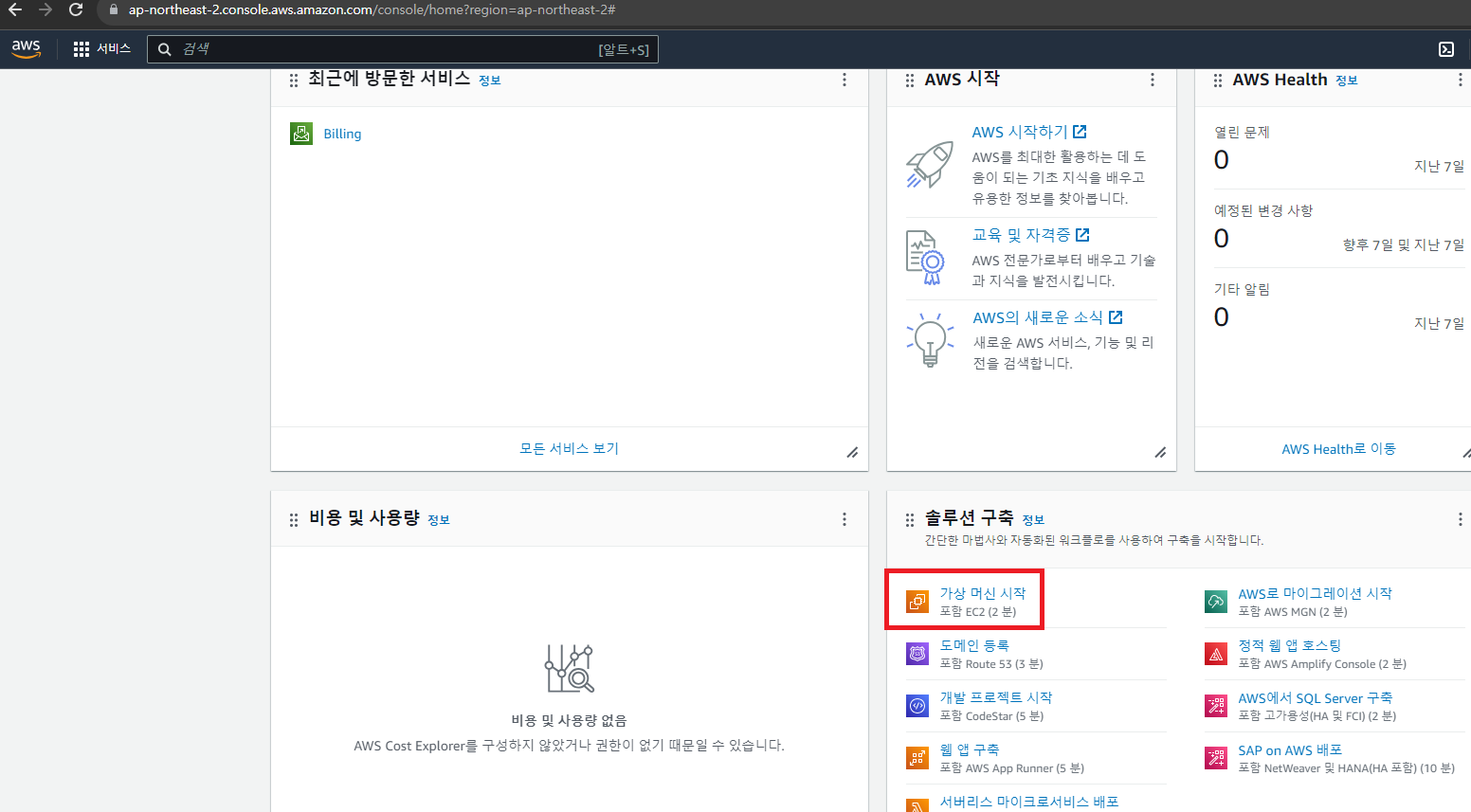Click 정보 next to 비용 및 사용량
Screen dimensions: 1471x812
click(x=439, y=520)
